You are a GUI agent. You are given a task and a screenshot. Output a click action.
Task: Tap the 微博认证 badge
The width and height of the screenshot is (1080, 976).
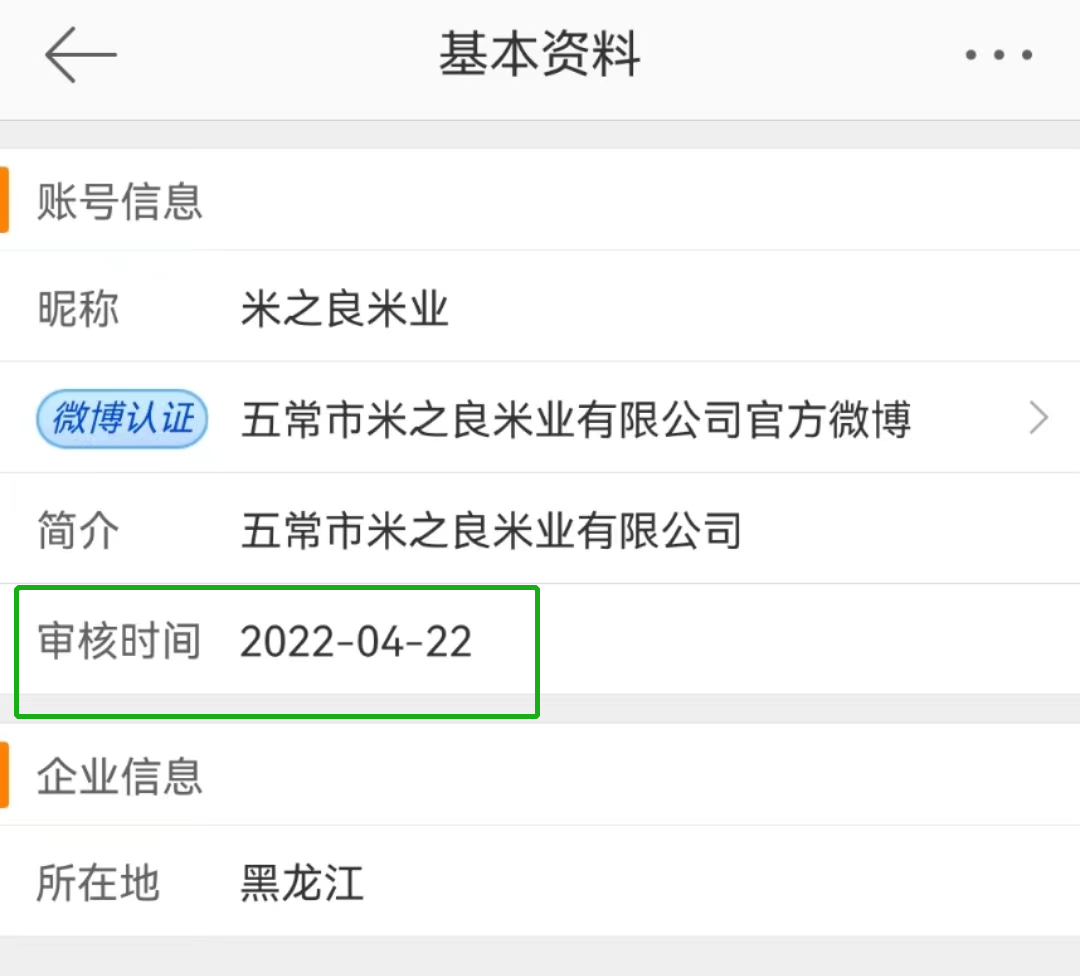click(x=122, y=419)
